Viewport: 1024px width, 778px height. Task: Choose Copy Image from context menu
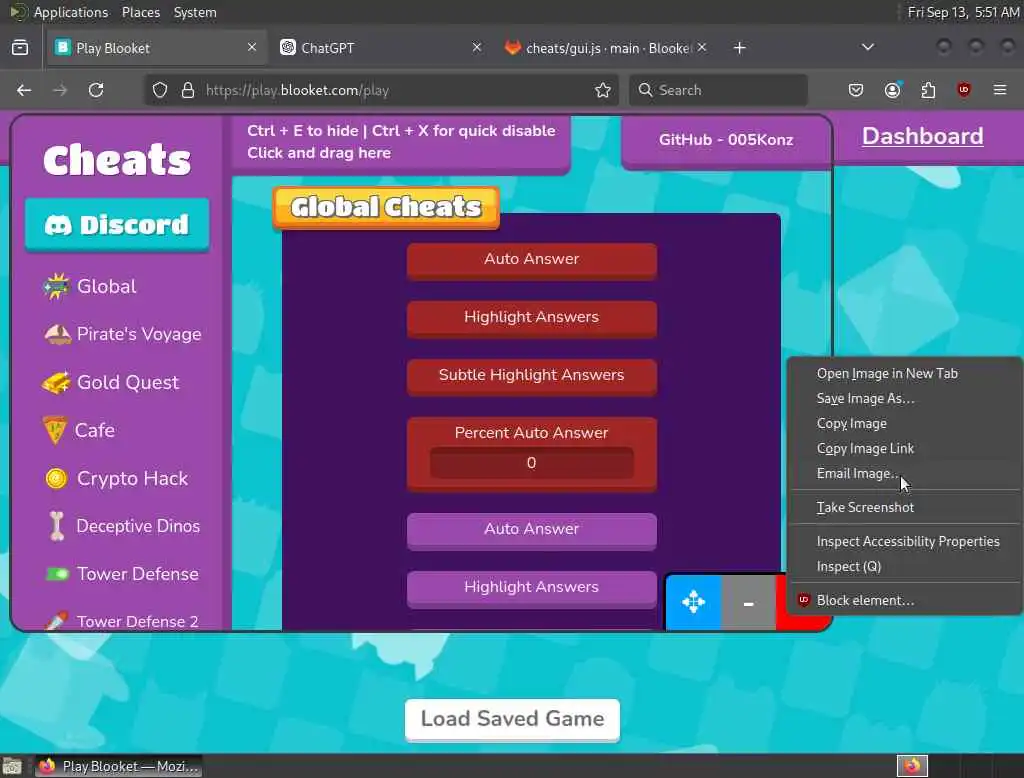click(904, 423)
